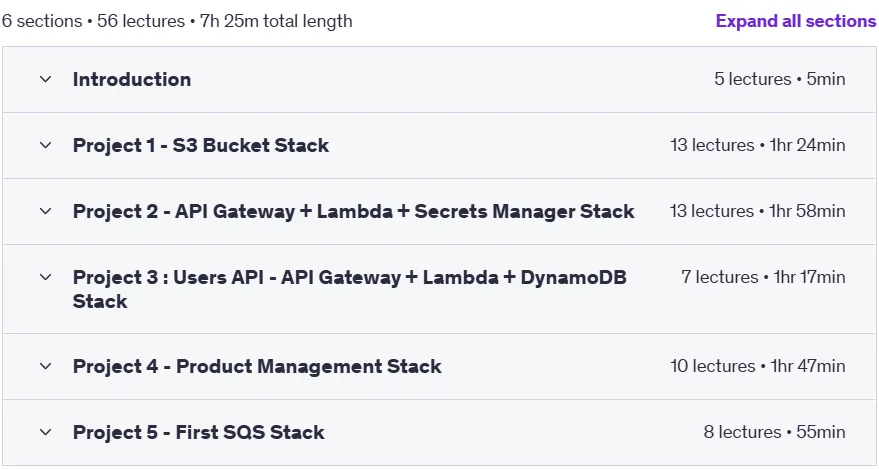
Task: Click Project 3 : Users API DynamoDB Stack title
Action: [350, 289]
